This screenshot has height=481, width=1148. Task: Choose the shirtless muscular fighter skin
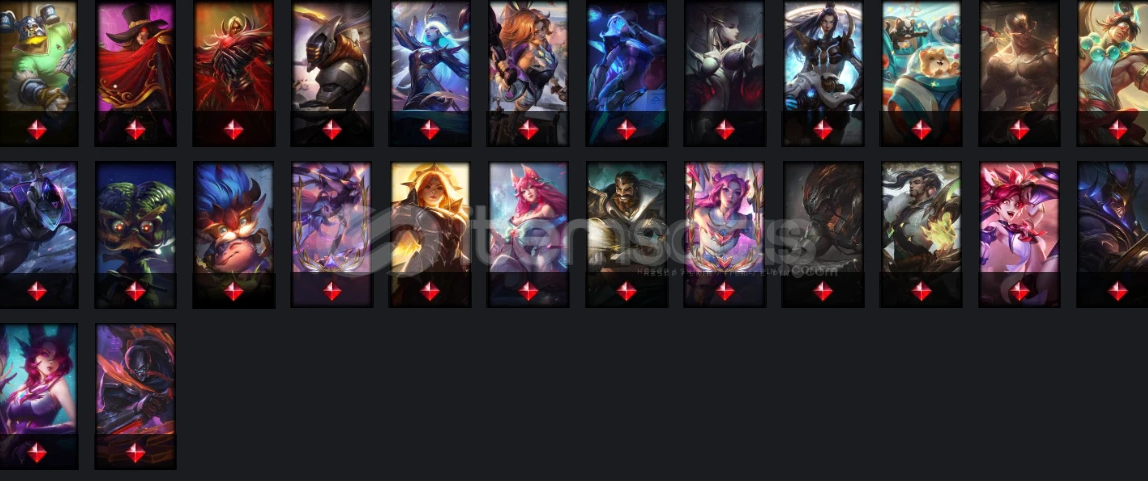click(x=1019, y=56)
